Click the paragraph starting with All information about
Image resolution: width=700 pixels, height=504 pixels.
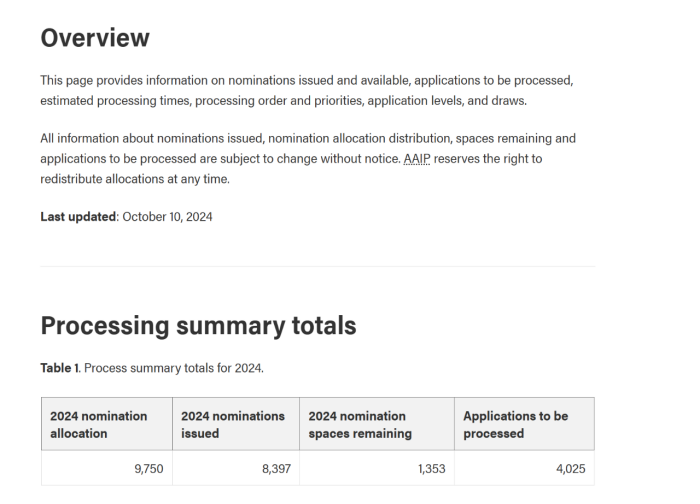[308, 138]
